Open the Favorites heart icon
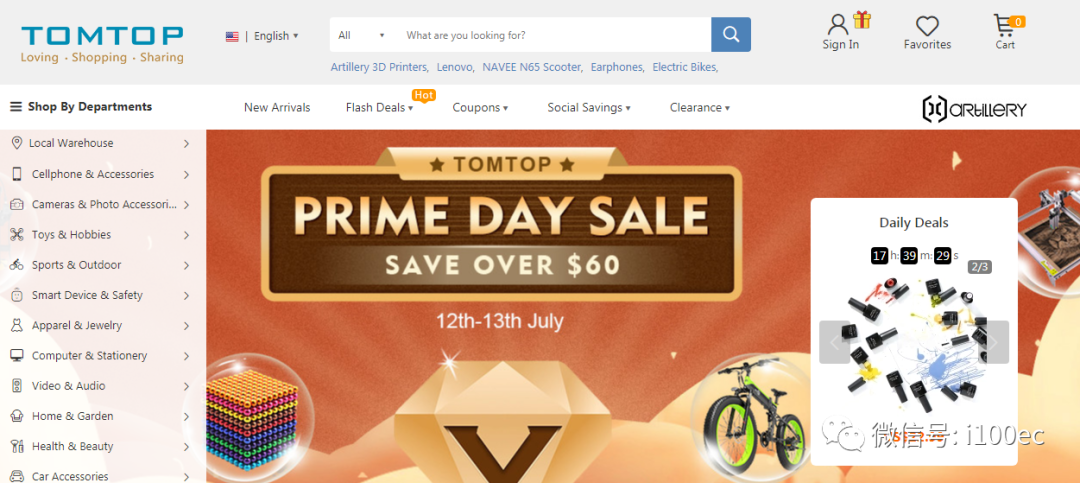 click(927, 25)
